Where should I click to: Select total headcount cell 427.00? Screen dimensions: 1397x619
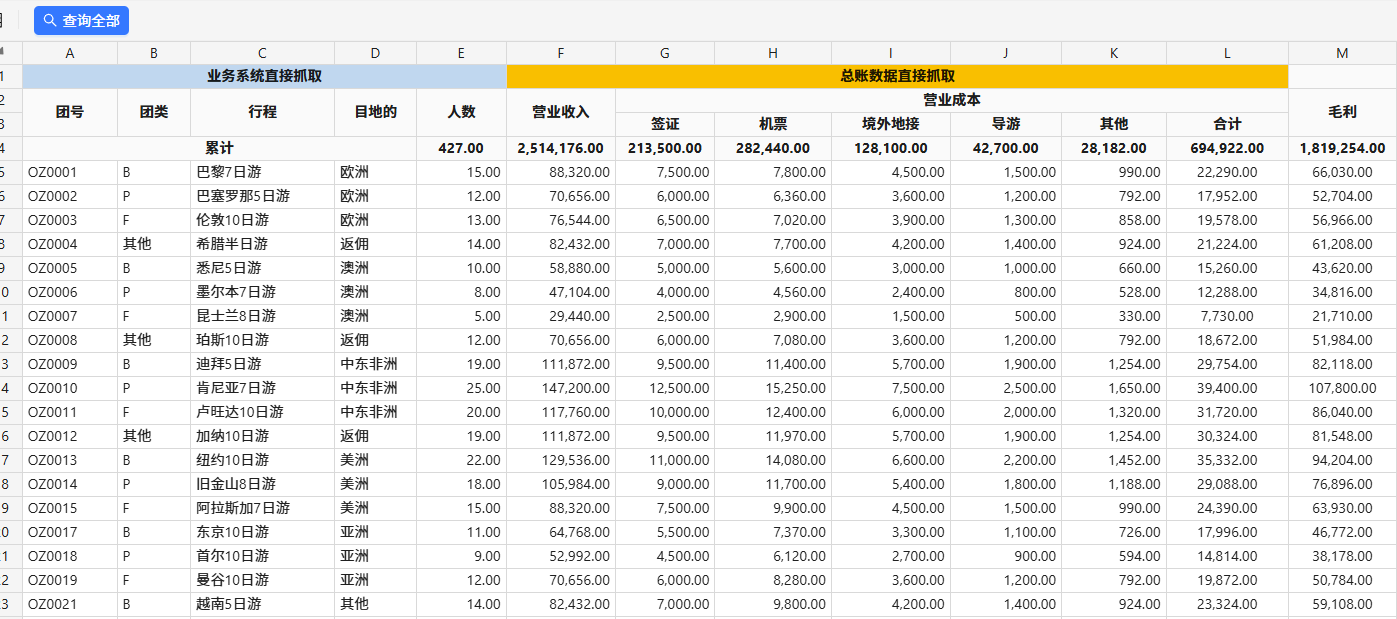[461, 148]
